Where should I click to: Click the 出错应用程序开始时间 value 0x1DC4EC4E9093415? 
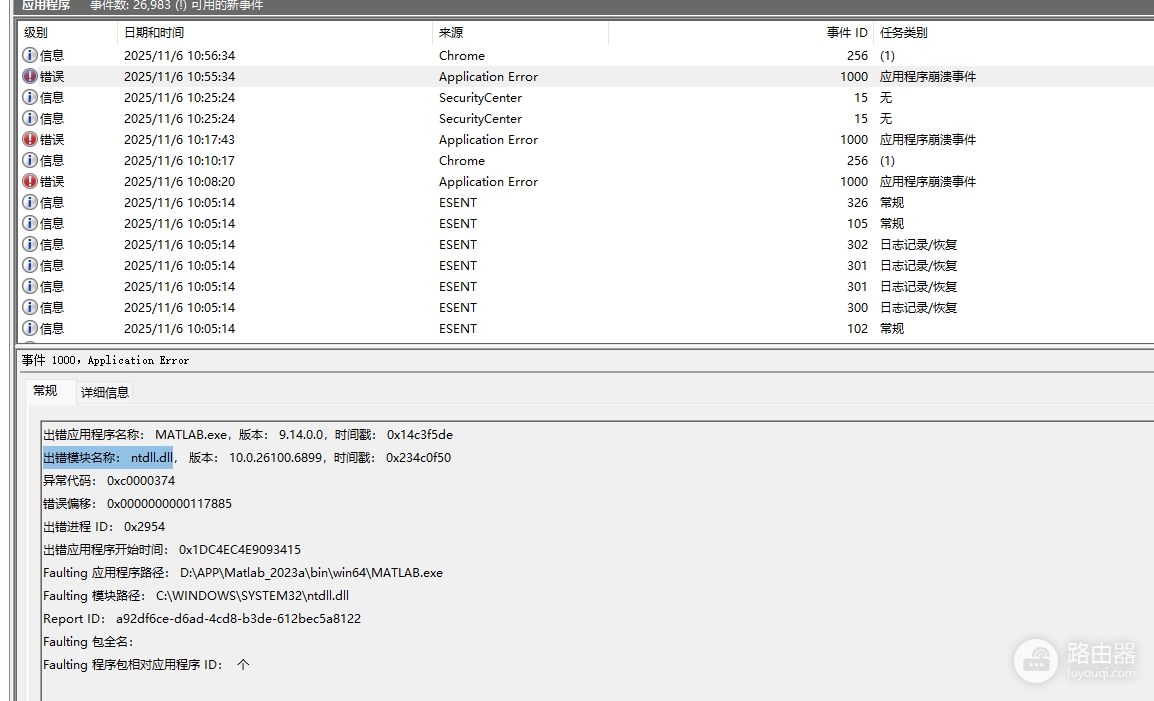pos(240,549)
